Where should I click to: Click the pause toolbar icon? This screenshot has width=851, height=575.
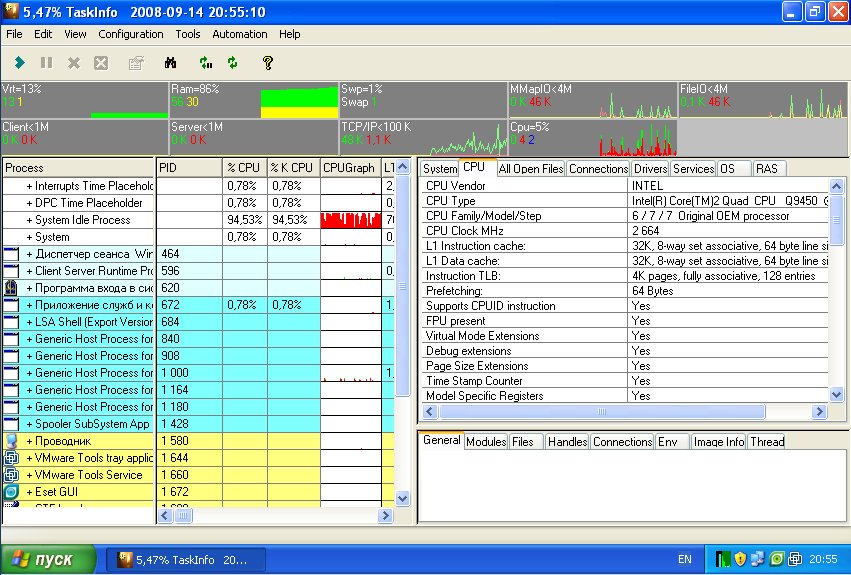click(x=47, y=63)
